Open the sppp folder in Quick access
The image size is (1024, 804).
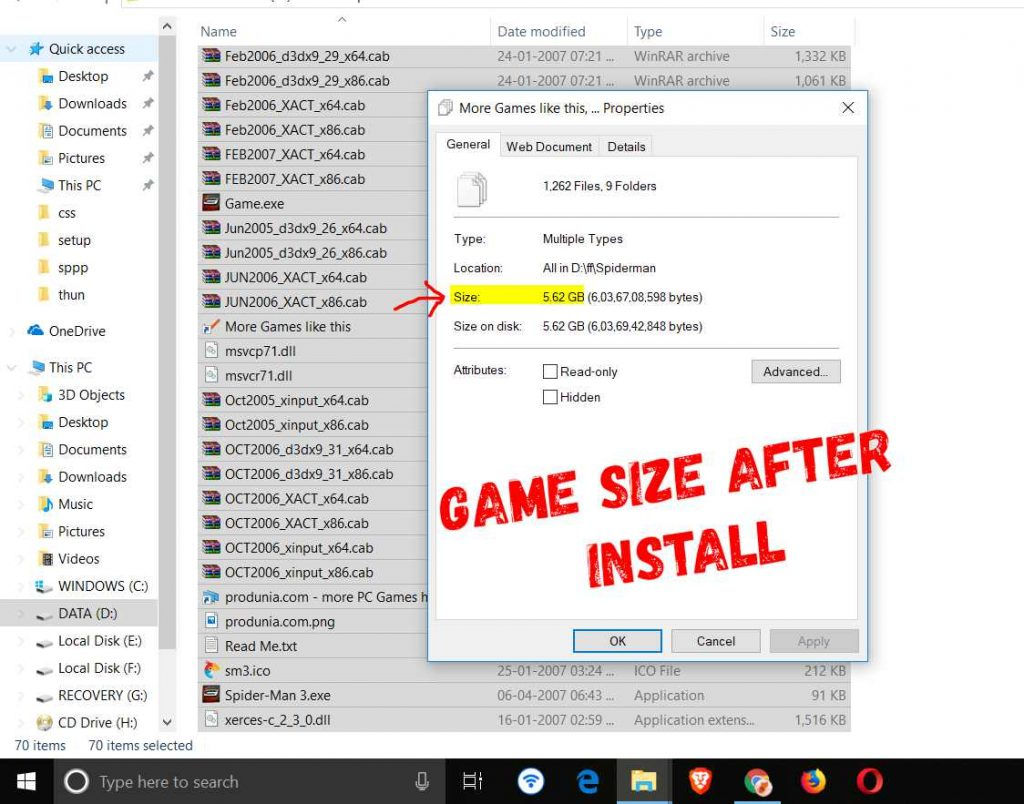(x=72, y=267)
